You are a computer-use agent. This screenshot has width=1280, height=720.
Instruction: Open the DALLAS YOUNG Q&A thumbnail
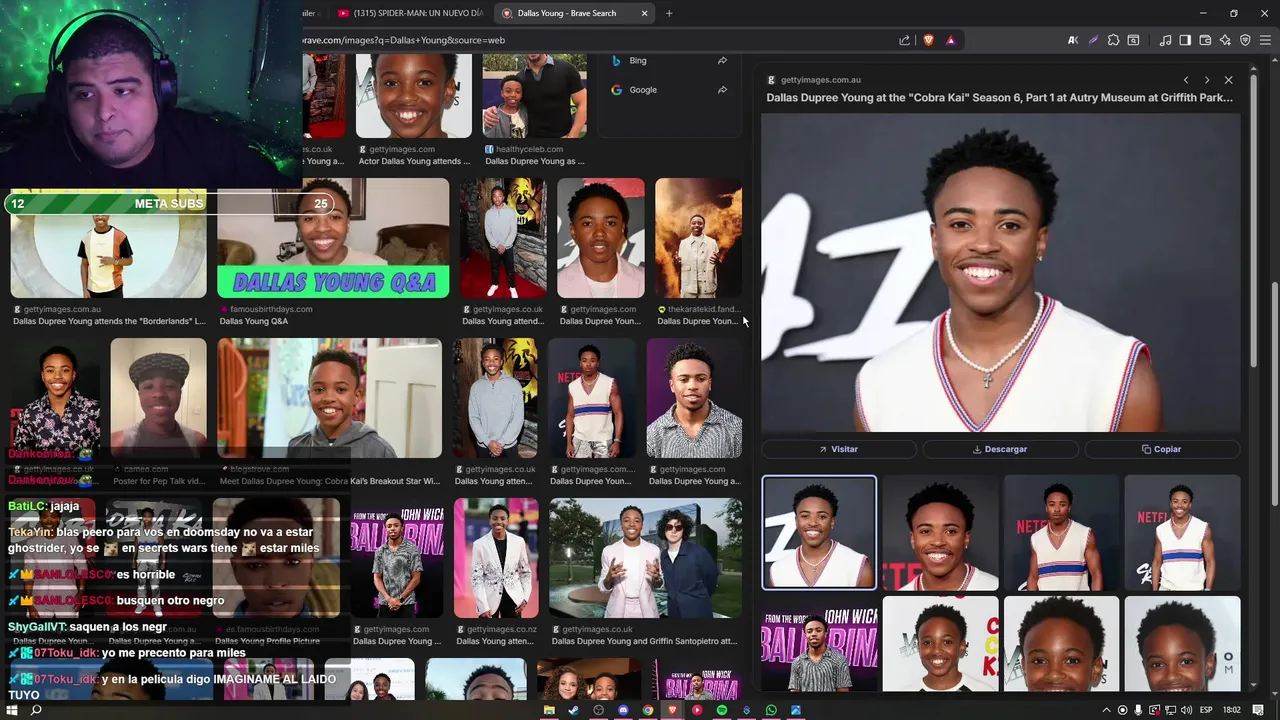333,238
